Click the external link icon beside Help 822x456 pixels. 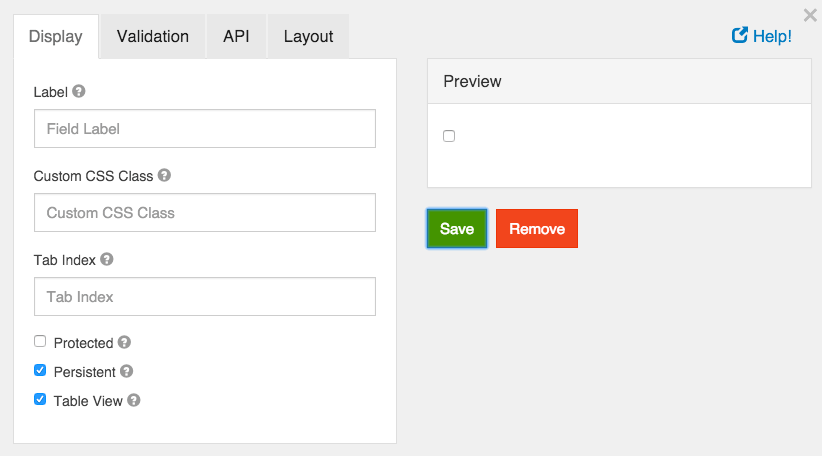[x=740, y=36]
